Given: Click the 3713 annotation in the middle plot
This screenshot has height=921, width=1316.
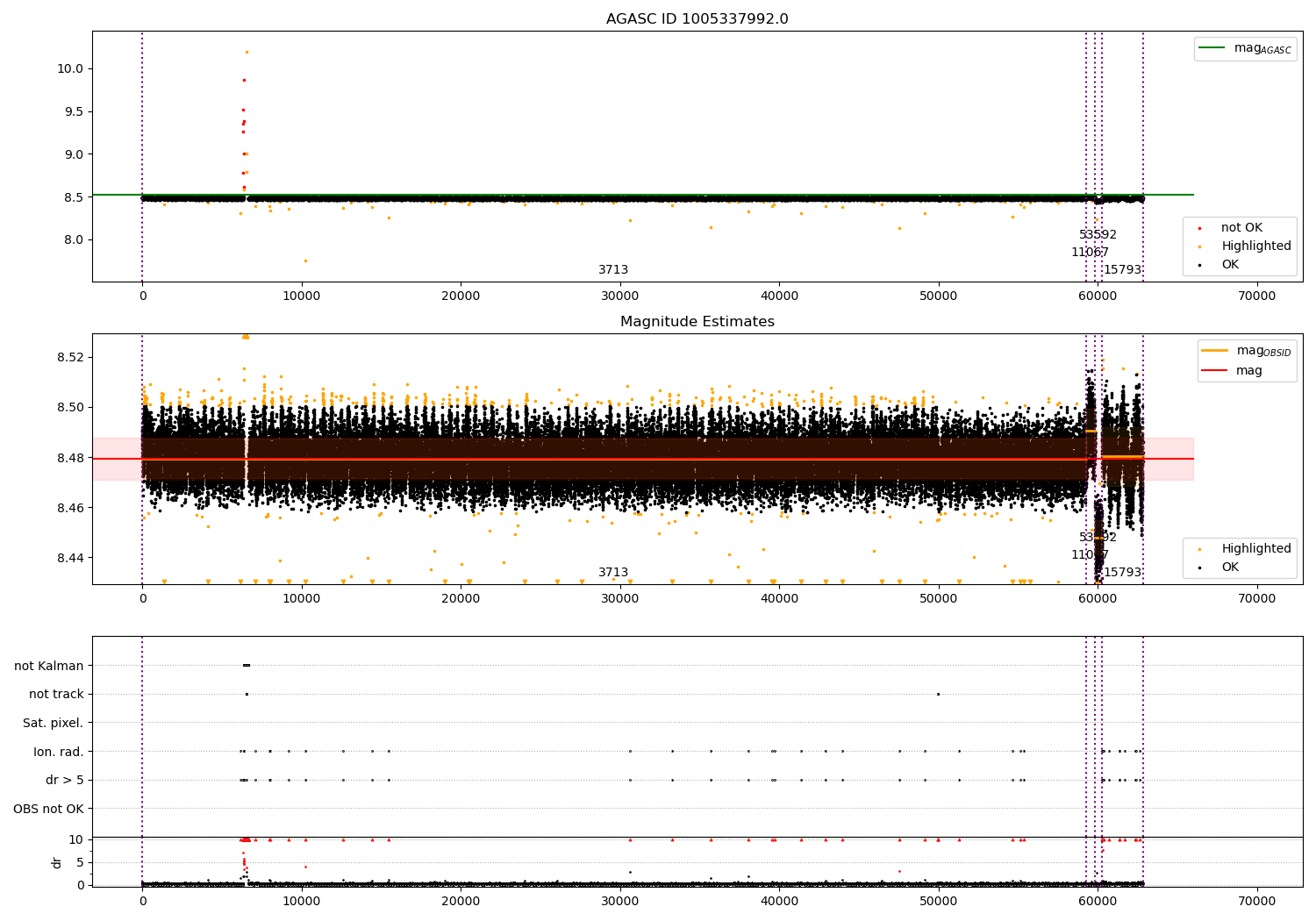Looking at the screenshot, I should point(613,573).
